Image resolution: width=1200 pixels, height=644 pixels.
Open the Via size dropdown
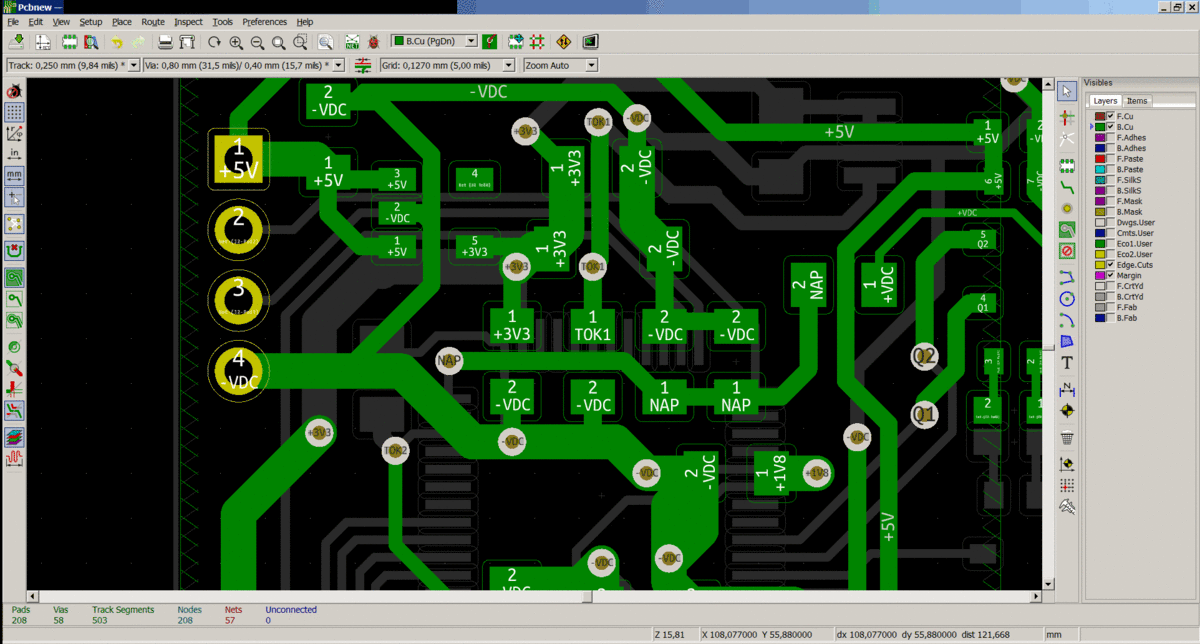339,65
